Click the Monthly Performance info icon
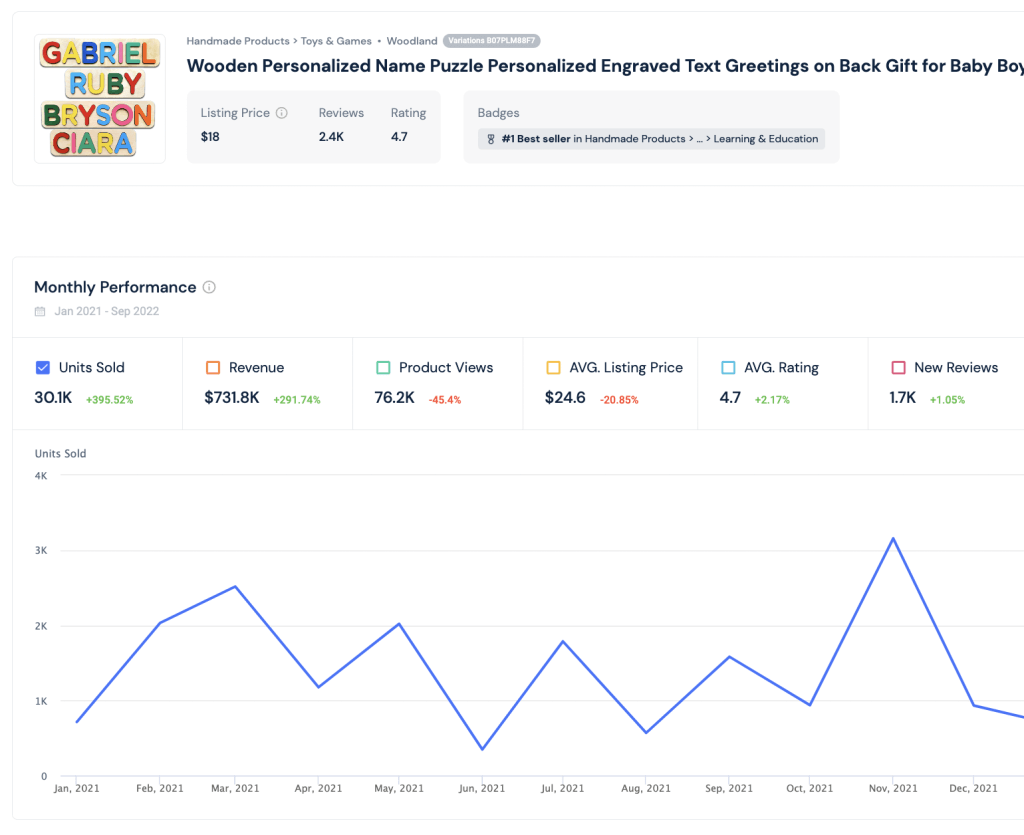The width and height of the screenshot is (1024, 835). coord(209,287)
